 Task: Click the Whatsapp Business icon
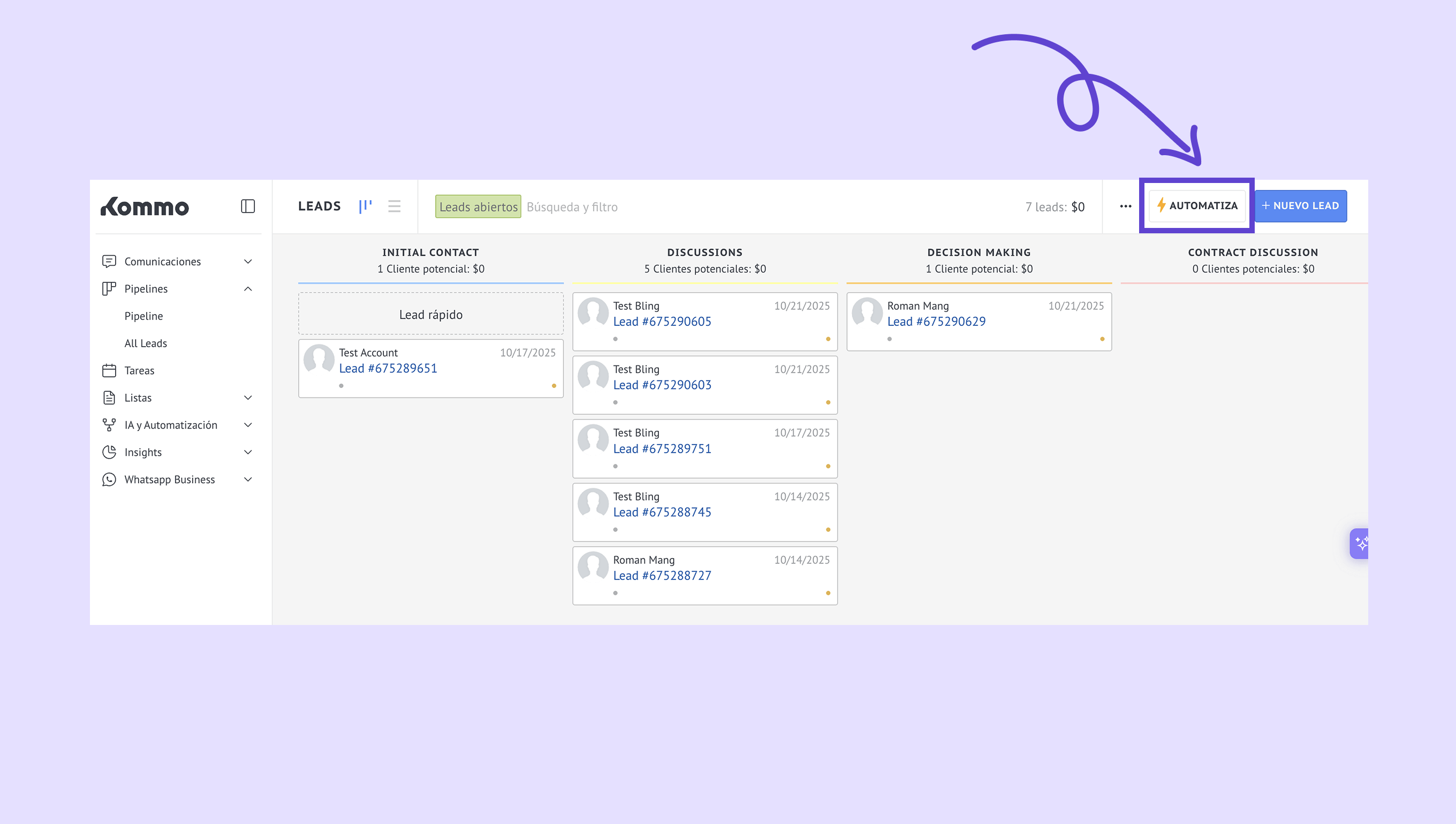coord(109,479)
